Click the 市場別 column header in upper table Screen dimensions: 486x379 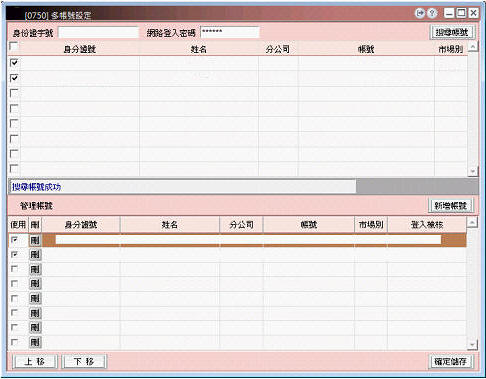pos(451,49)
